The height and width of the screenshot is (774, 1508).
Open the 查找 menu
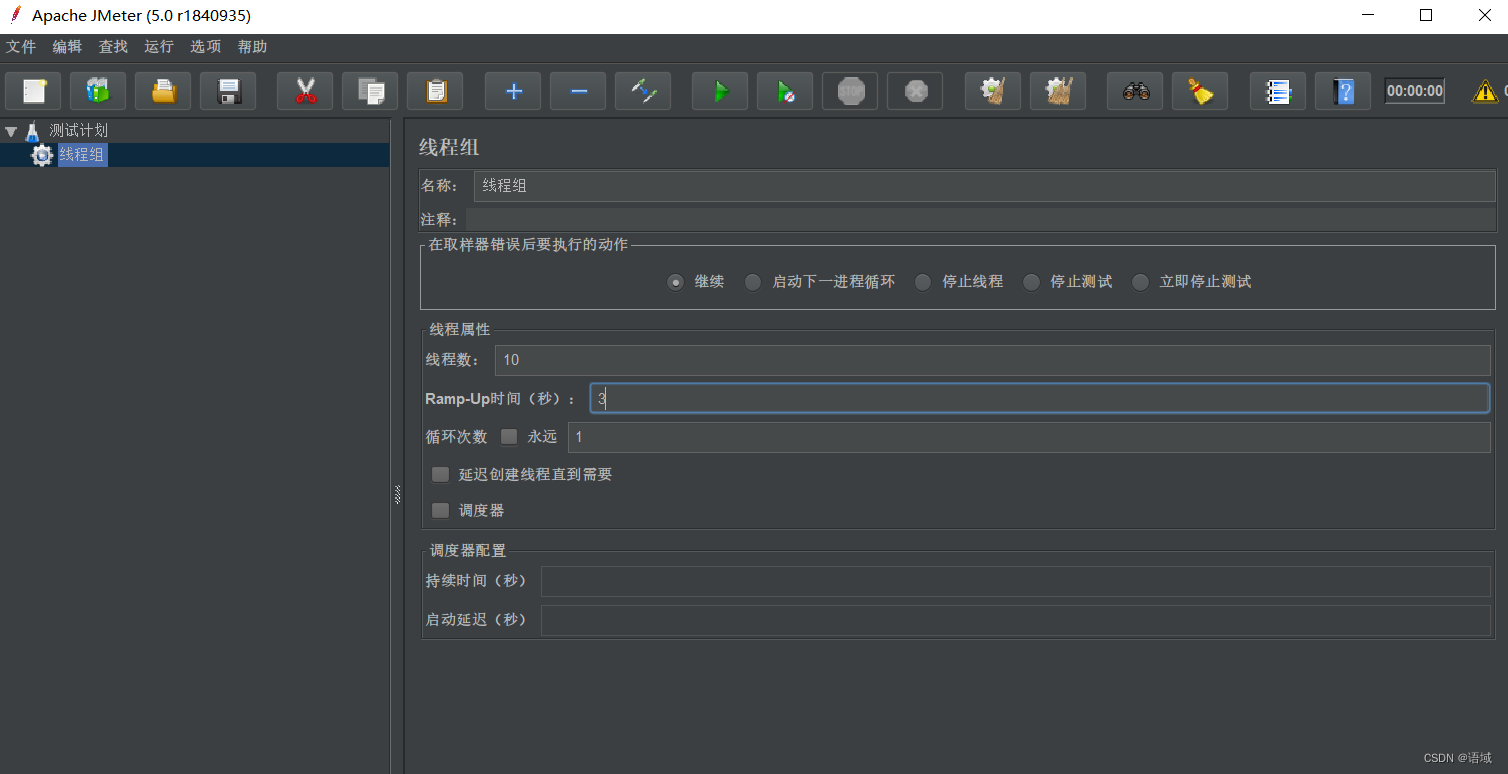[113, 47]
